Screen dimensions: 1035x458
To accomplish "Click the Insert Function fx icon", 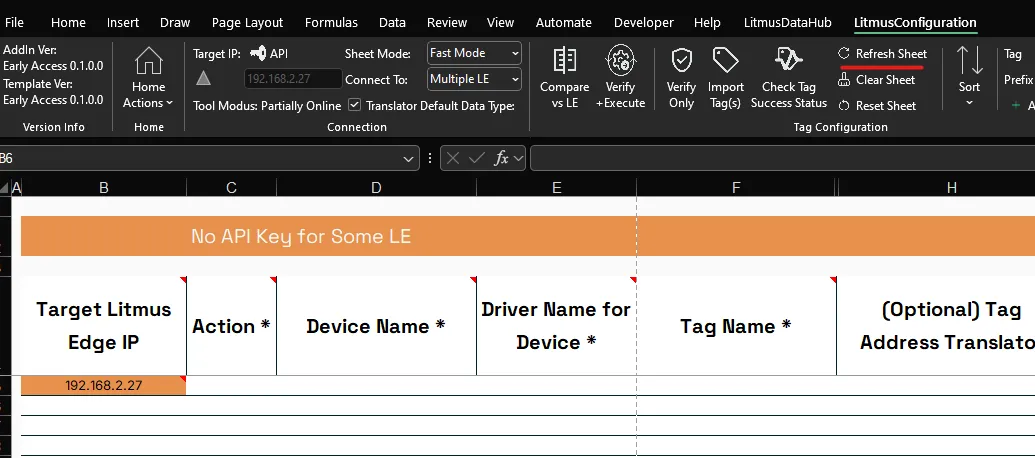I will 502,158.
